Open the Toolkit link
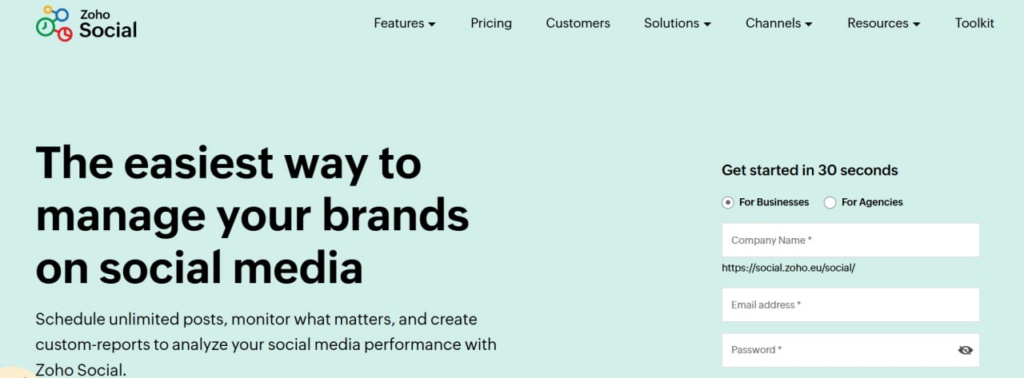Image resolution: width=1024 pixels, height=378 pixels. pyautogui.click(x=974, y=24)
